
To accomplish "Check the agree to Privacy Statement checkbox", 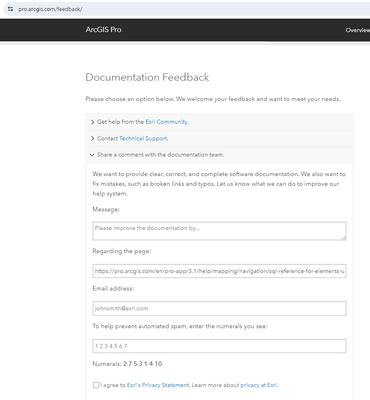I will pos(96,385).
